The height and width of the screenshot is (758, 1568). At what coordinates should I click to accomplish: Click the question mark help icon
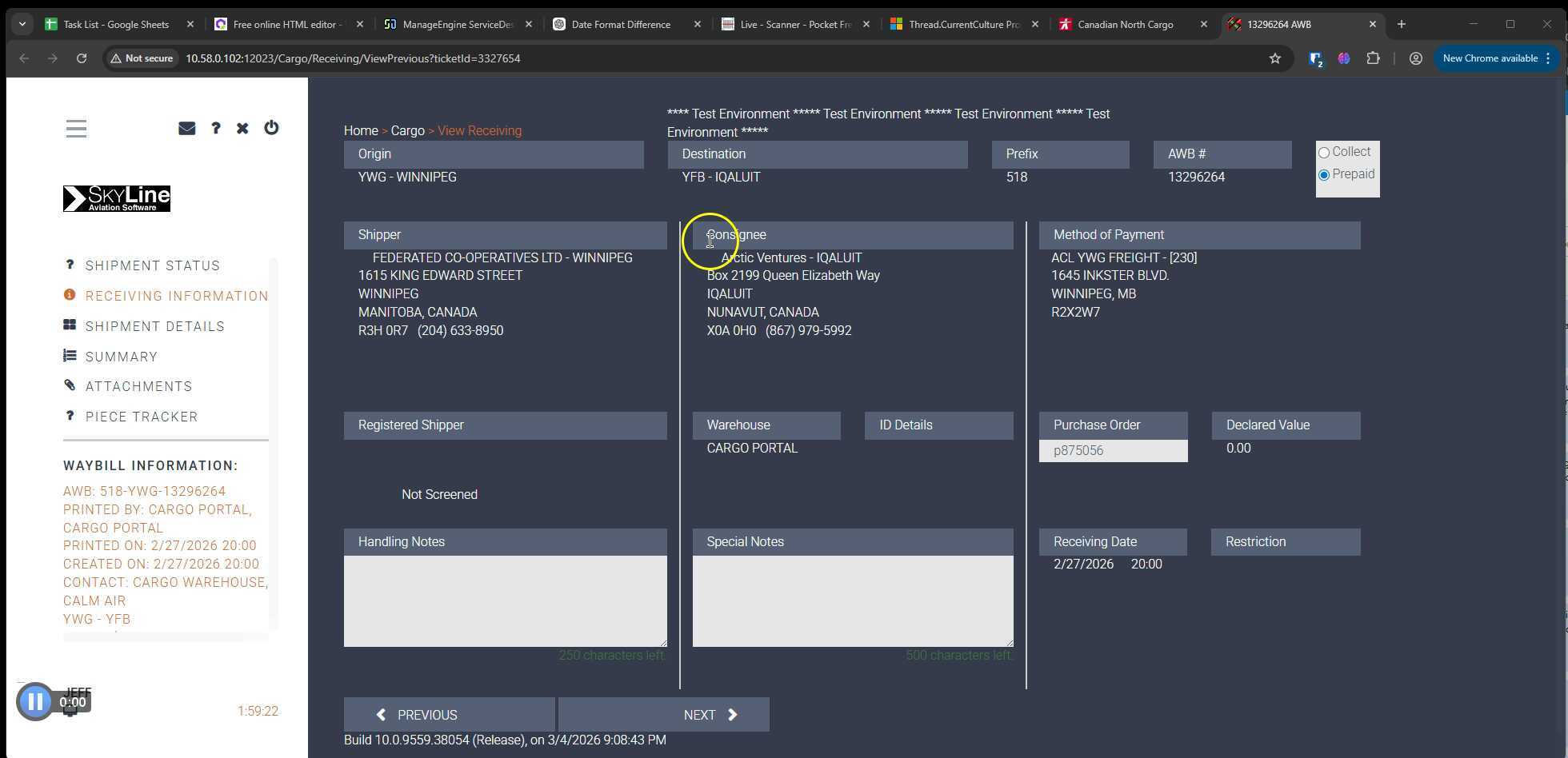tap(215, 128)
